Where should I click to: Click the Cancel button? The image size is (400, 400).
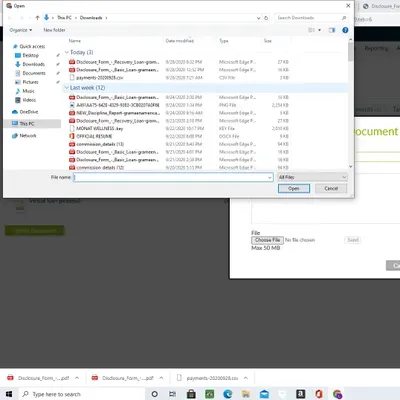(331, 189)
